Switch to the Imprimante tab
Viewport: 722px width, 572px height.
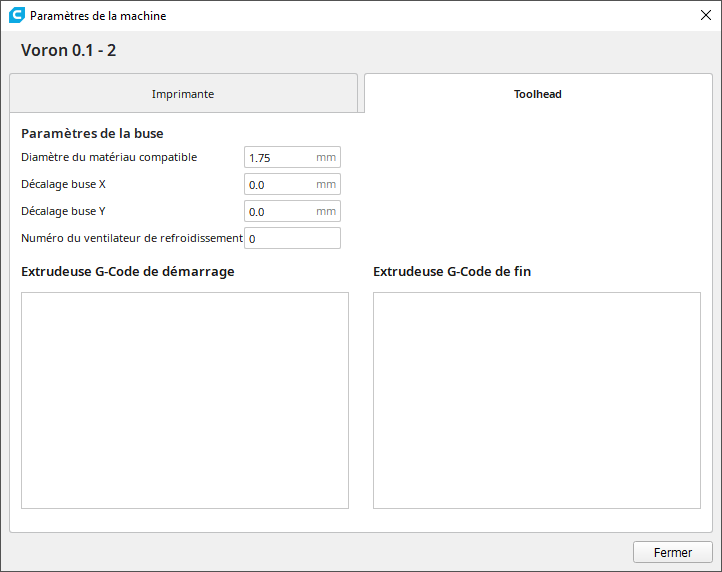(x=183, y=93)
